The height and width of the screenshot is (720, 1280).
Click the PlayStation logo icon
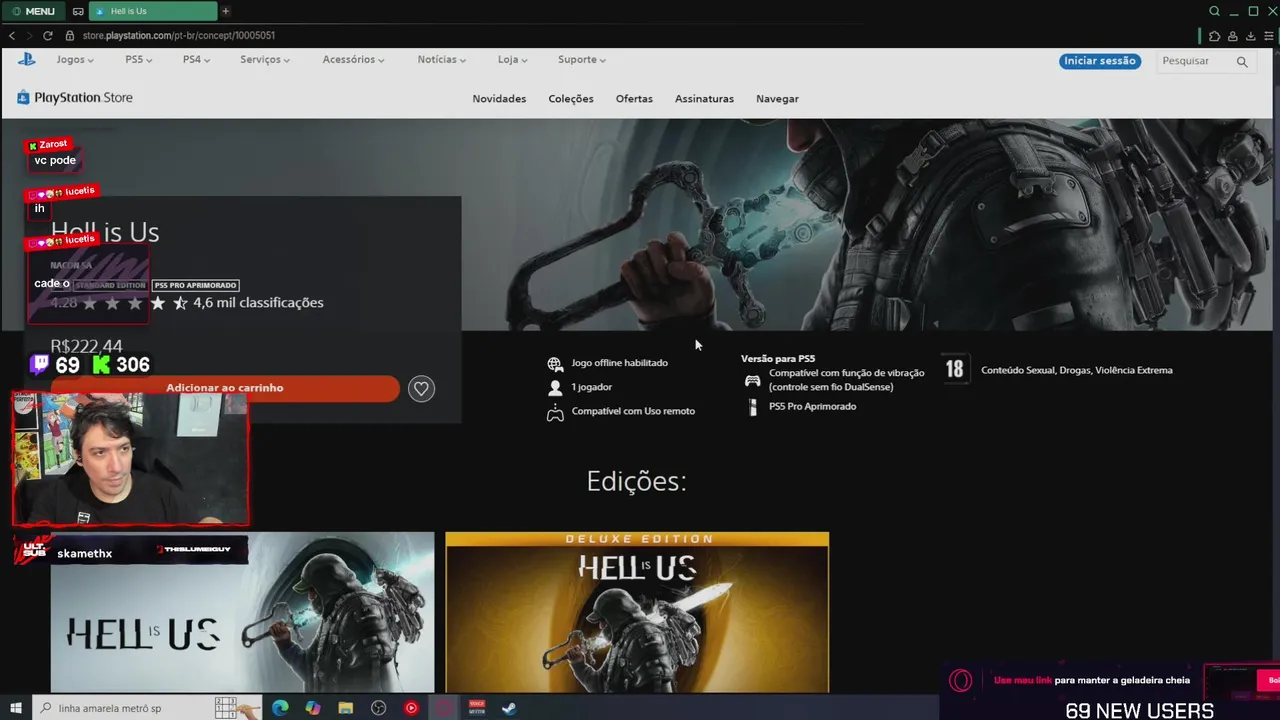tap(26, 59)
